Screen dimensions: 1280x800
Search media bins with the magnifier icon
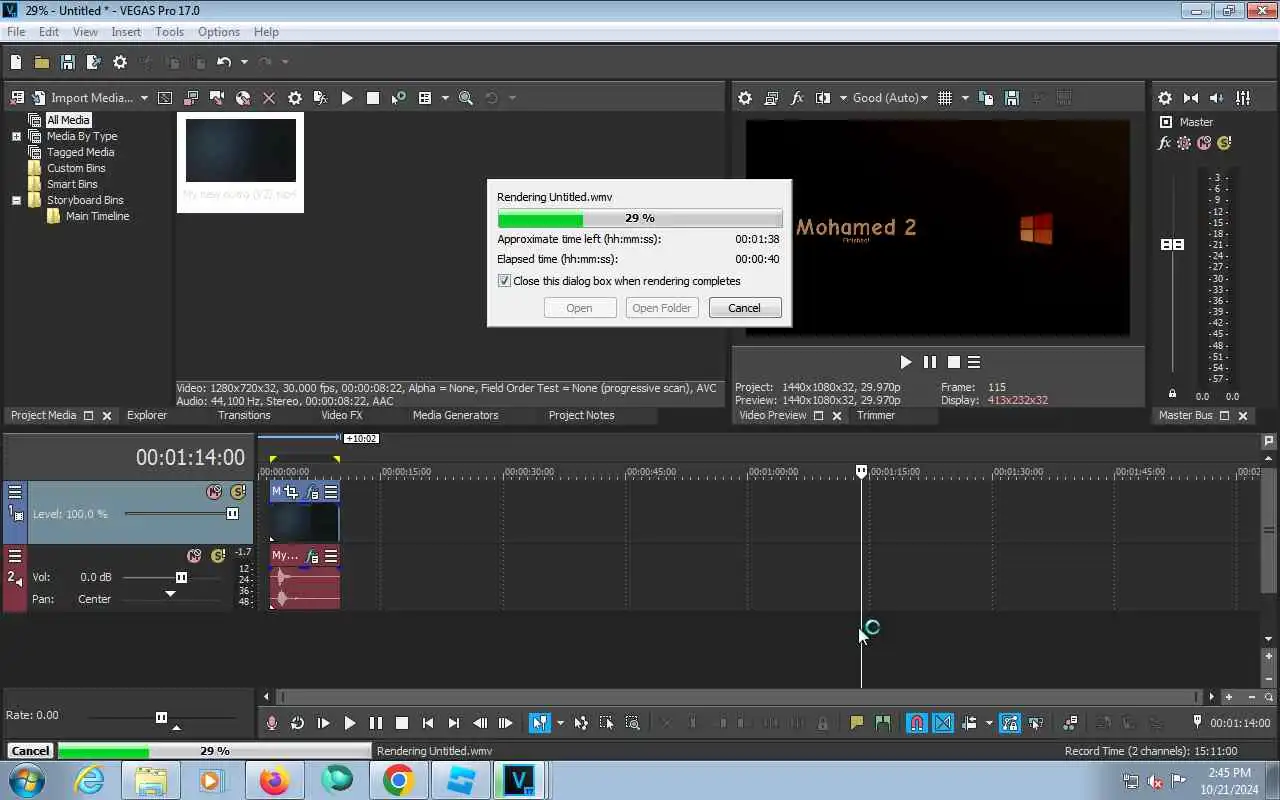466,98
